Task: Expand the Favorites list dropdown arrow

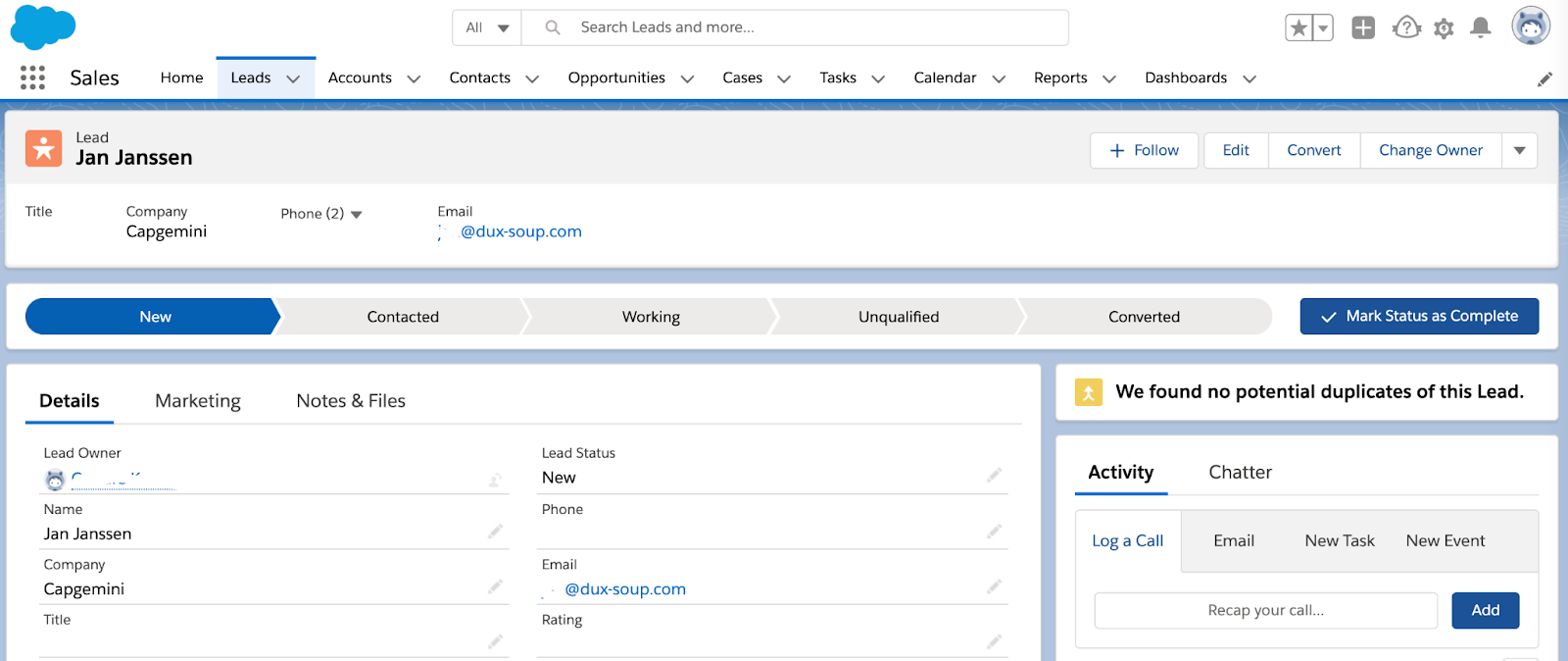Action: [x=1323, y=27]
